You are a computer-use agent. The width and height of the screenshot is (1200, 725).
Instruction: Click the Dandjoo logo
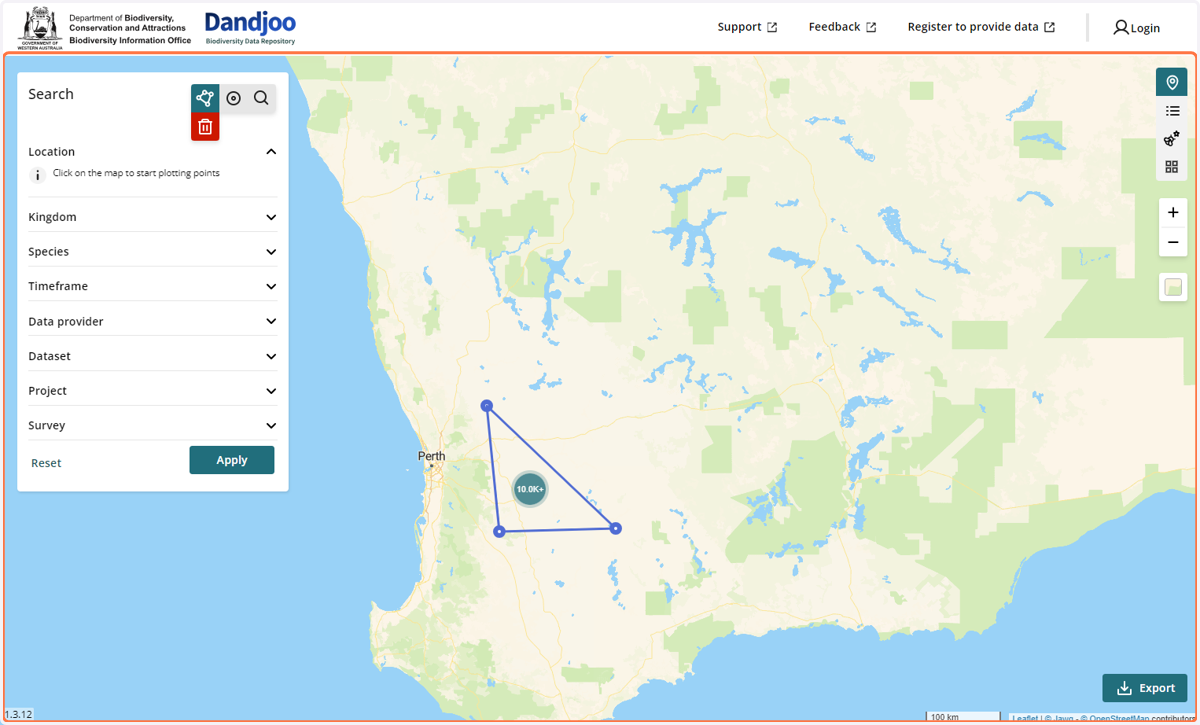click(250, 28)
